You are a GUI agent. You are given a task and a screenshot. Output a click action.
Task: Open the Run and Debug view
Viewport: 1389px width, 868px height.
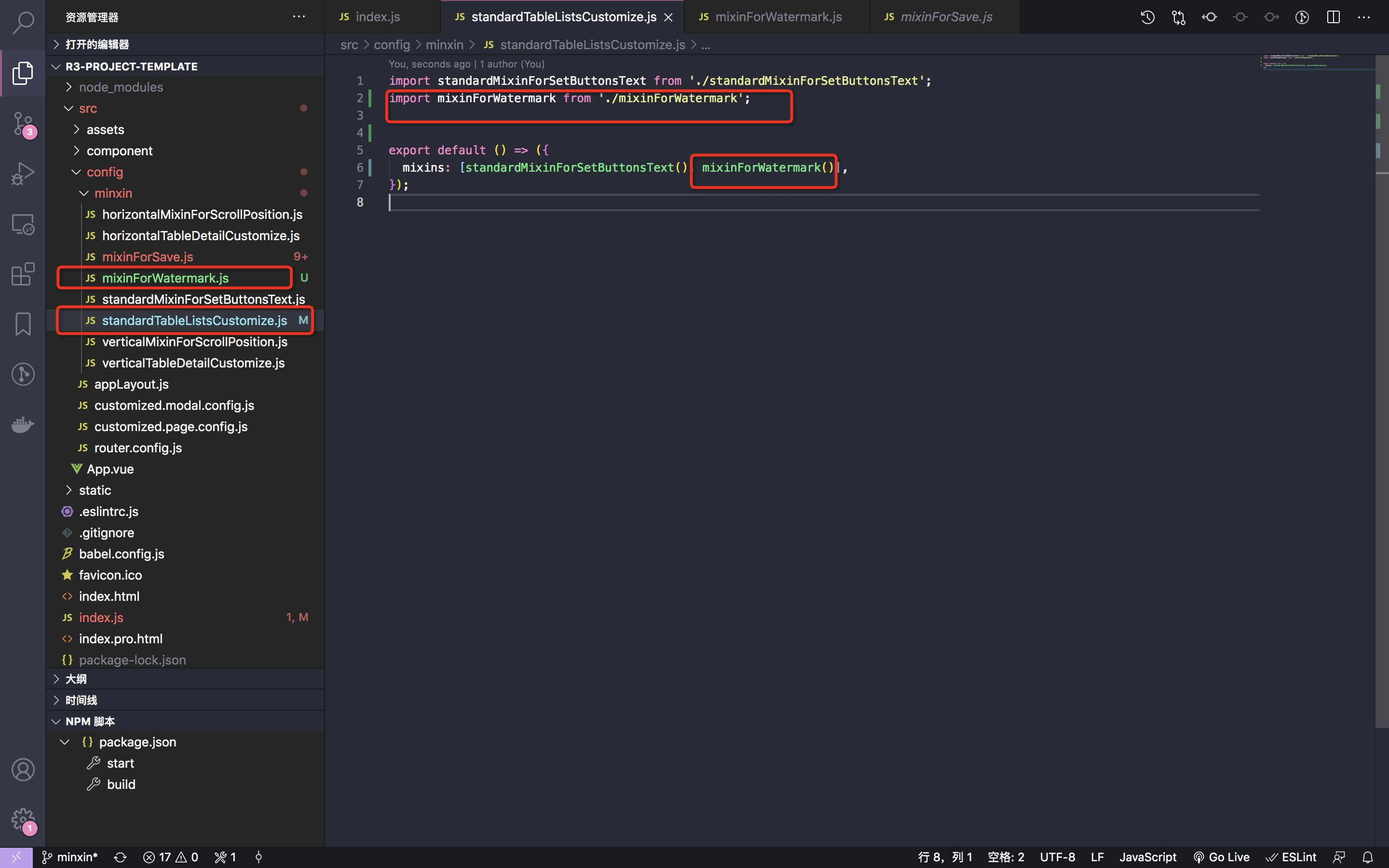click(x=23, y=174)
